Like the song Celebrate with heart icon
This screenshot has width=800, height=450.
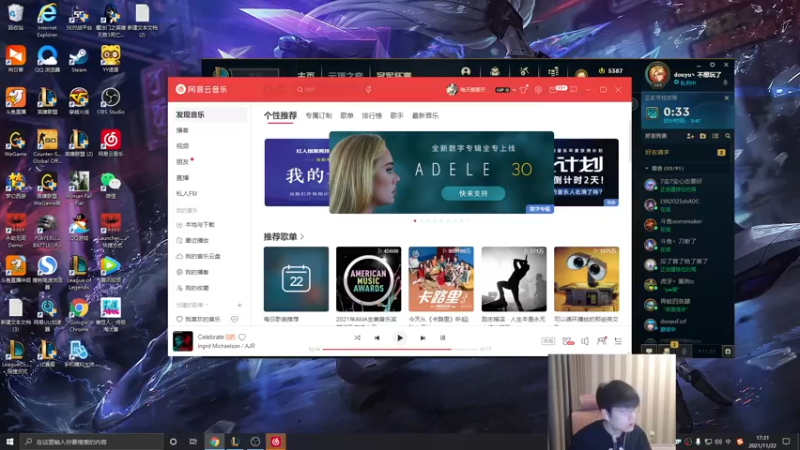click(x=242, y=337)
